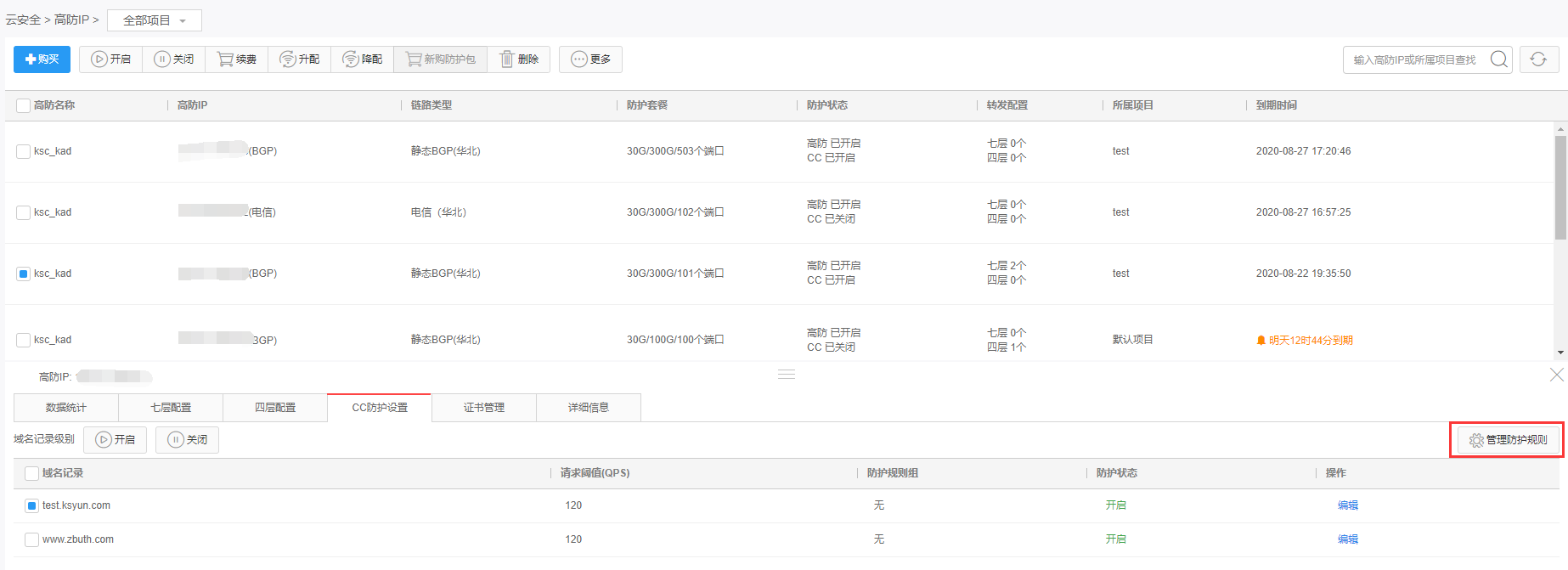Check the www.zbuth.com domain checkbox
The height and width of the screenshot is (570, 1568).
click(32, 539)
